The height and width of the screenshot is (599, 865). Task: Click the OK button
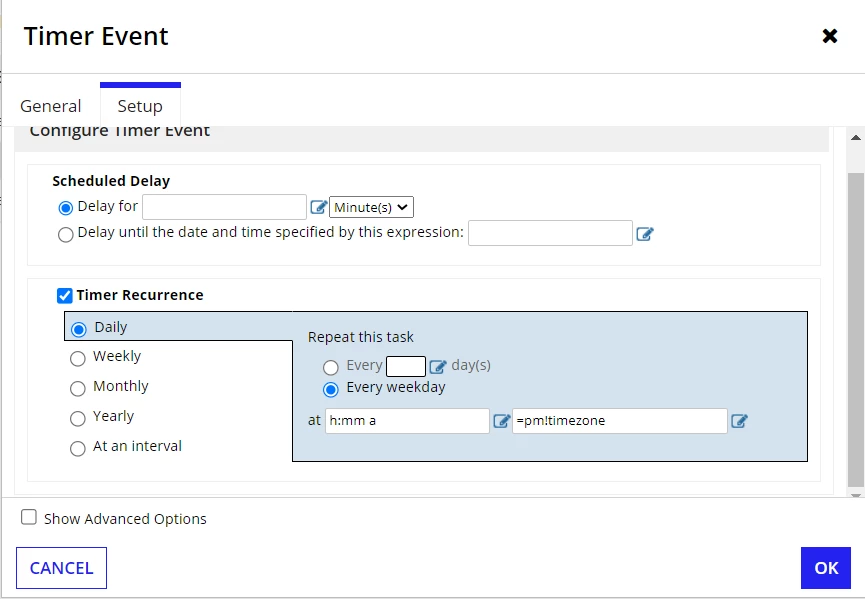pos(826,568)
